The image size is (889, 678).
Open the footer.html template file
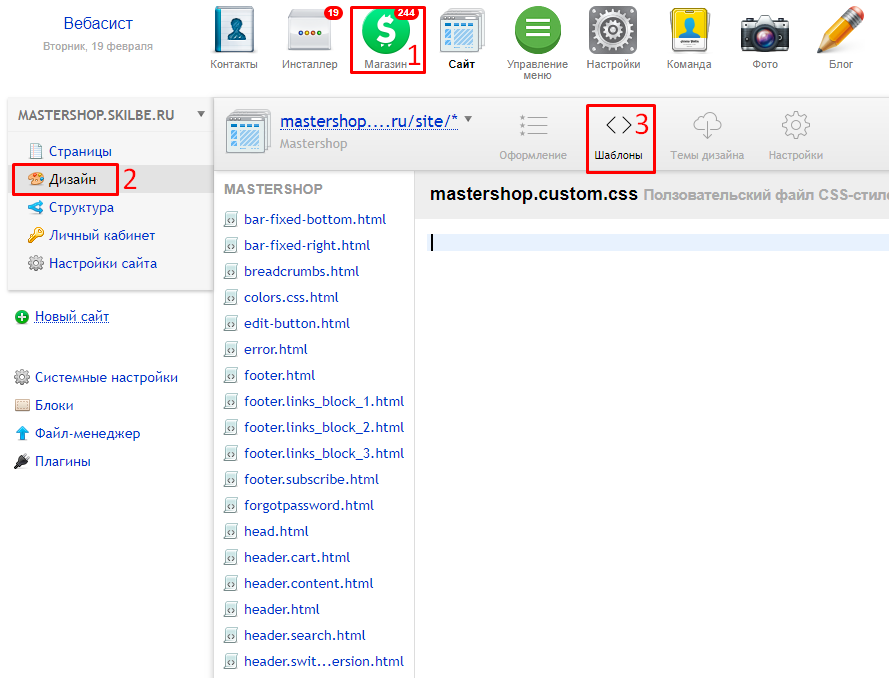coord(279,376)
